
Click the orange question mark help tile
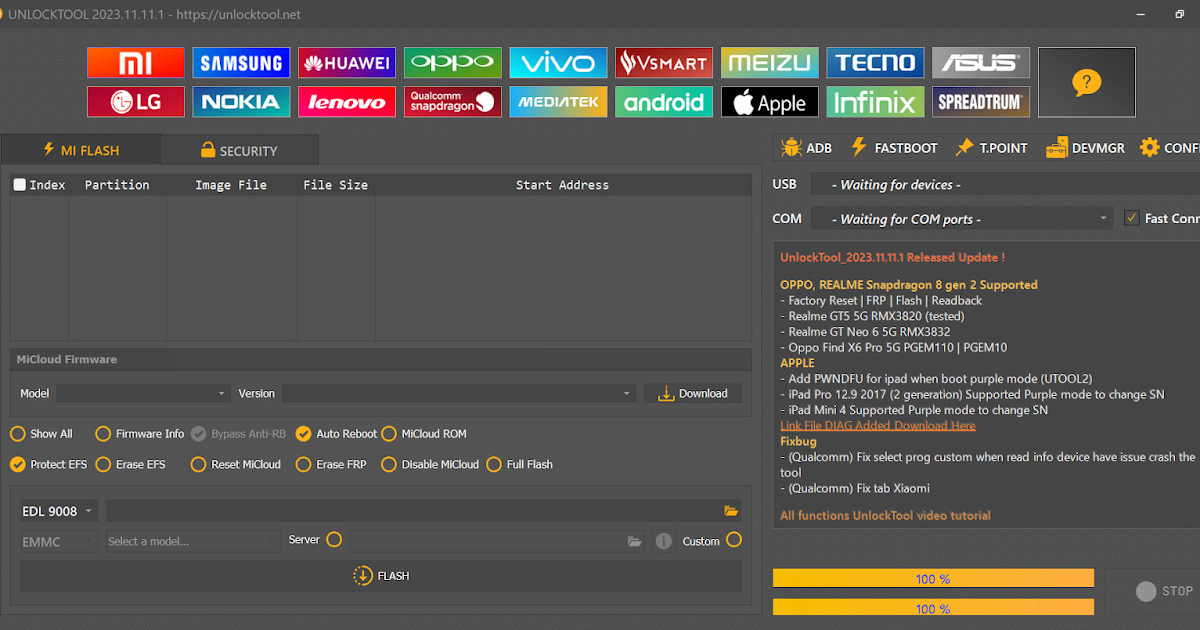click(1086, 82)
